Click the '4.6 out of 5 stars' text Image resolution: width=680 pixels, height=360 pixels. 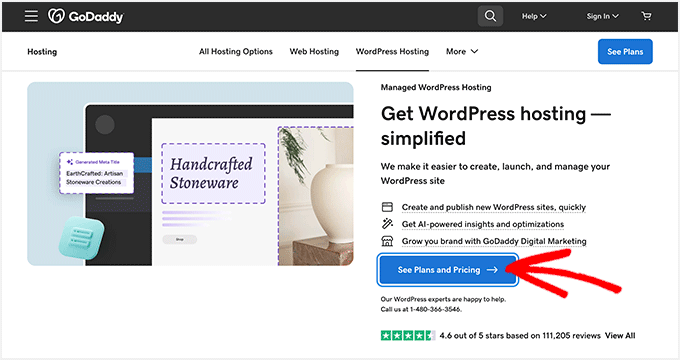(520, 335)
